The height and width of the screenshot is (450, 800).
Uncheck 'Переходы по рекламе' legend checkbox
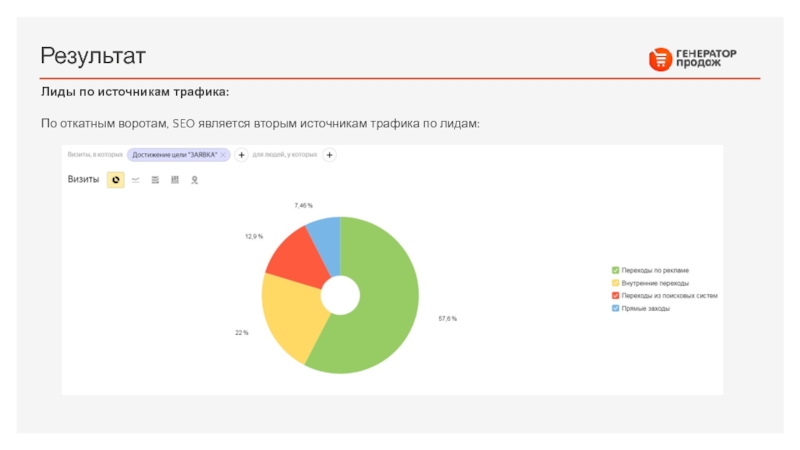(x=616, y=270)
